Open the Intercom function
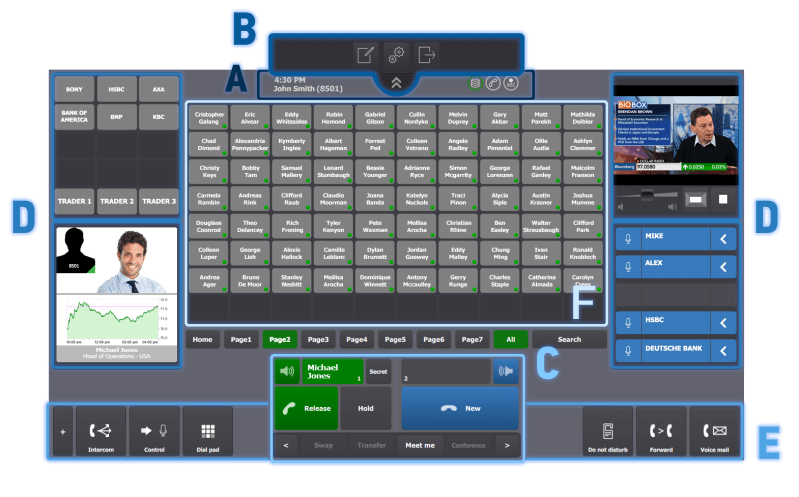The height and width of the screenshot is (497, 799). click(101, 432)
